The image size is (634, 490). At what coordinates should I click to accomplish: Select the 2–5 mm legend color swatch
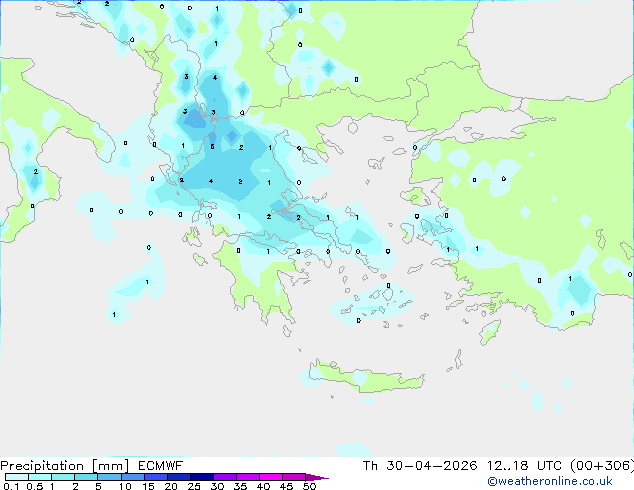point(86,477)
